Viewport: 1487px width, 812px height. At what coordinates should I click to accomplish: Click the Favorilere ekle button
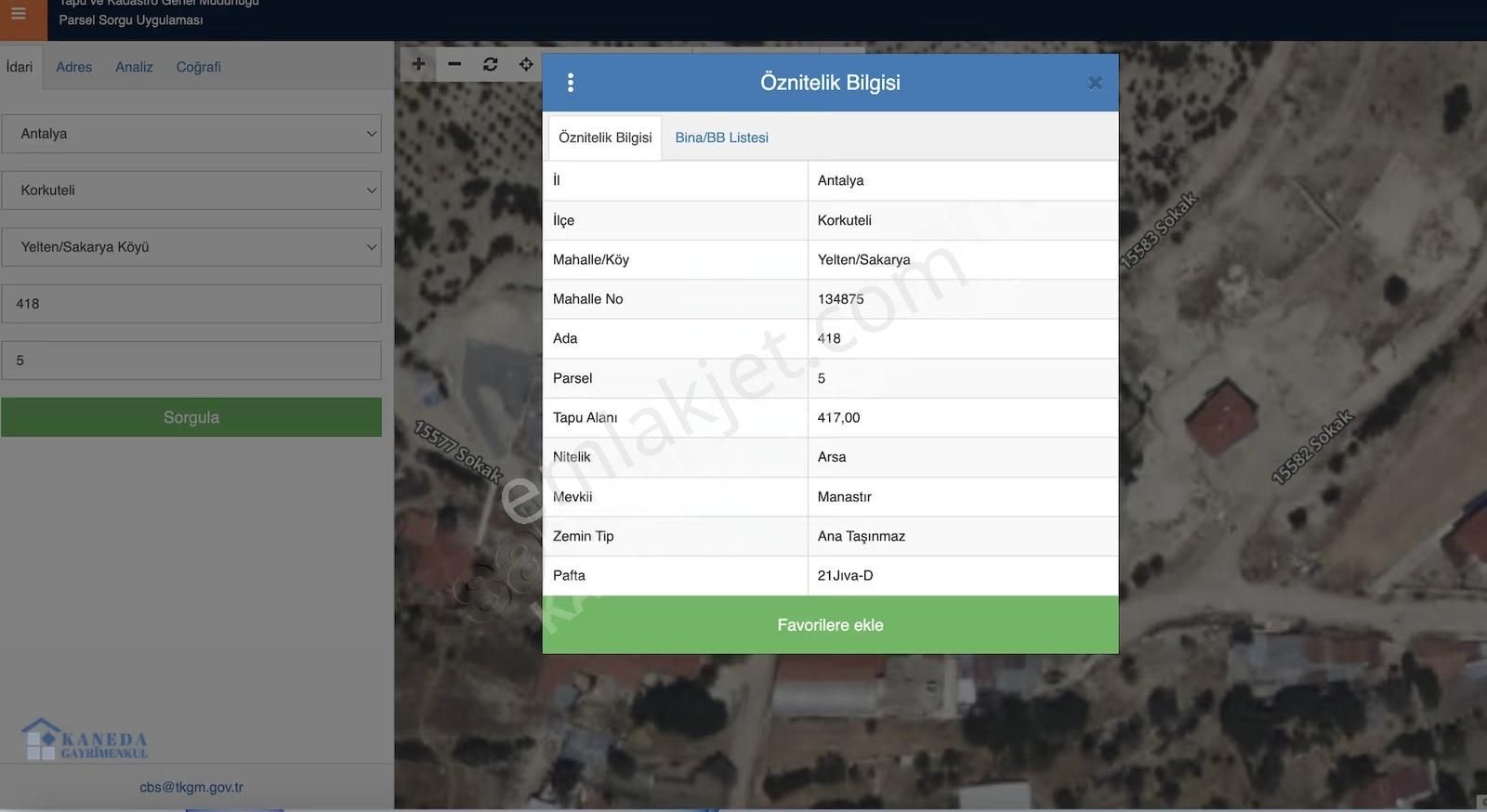830,625
